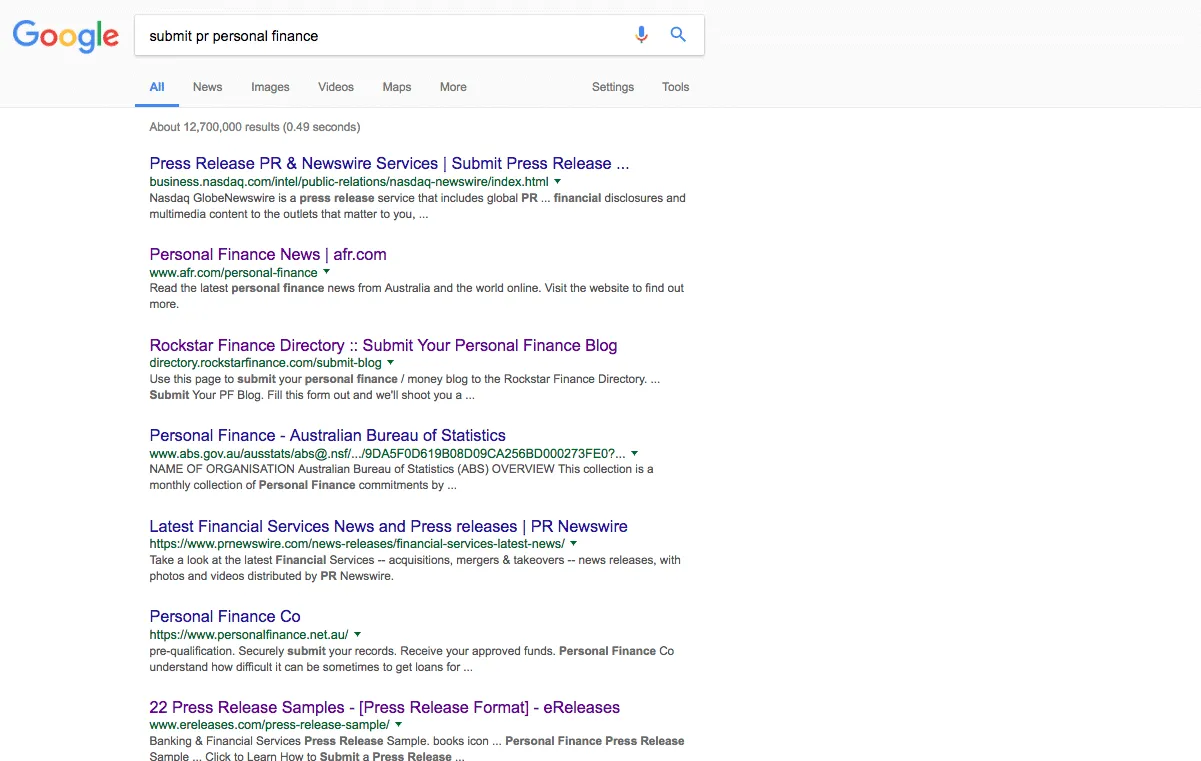Switch to the News tab
The image size is (1201, 761).
(207, 87)
